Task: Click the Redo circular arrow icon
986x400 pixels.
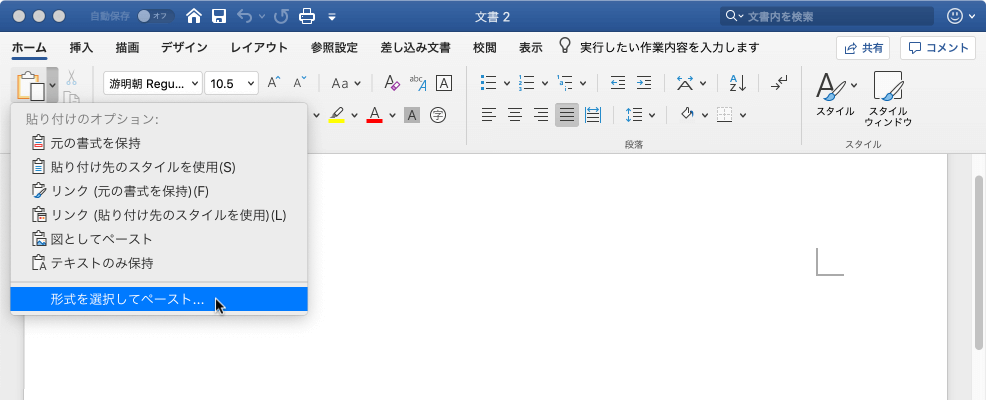Action: click(281, 16)
